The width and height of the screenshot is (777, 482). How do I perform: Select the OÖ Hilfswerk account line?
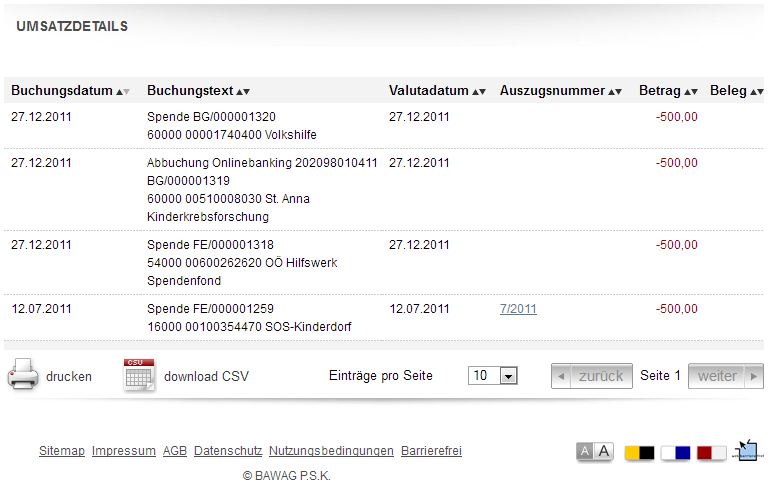click(x=242, y=263)
